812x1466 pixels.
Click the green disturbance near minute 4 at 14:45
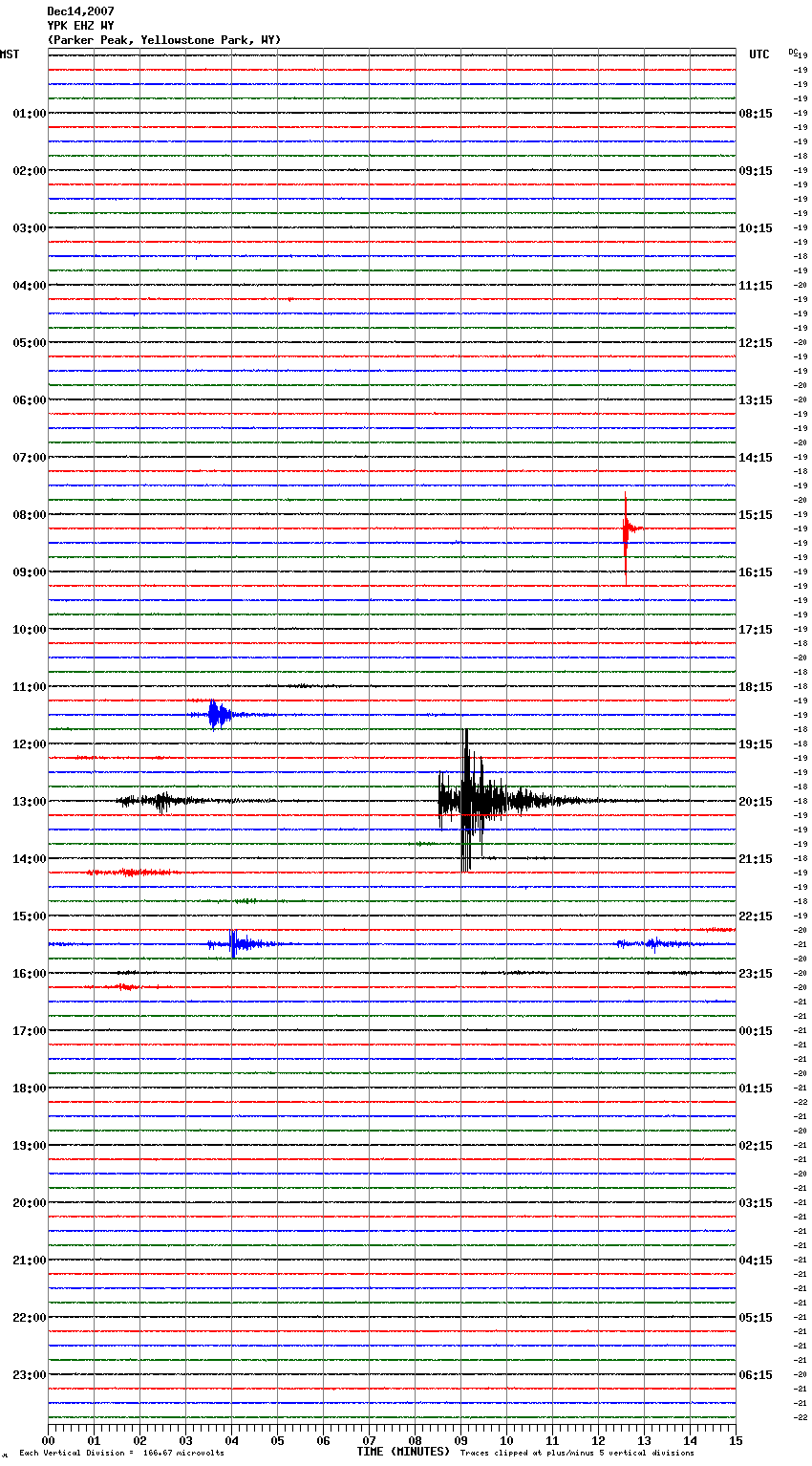[246, 901]
